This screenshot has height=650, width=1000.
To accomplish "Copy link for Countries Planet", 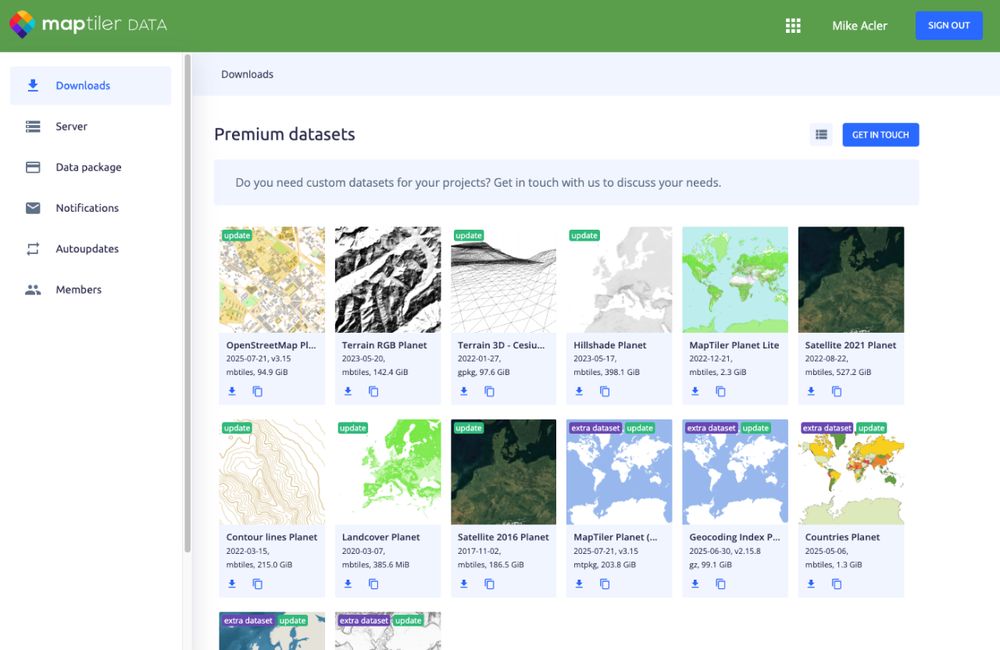I will [837, 584].
